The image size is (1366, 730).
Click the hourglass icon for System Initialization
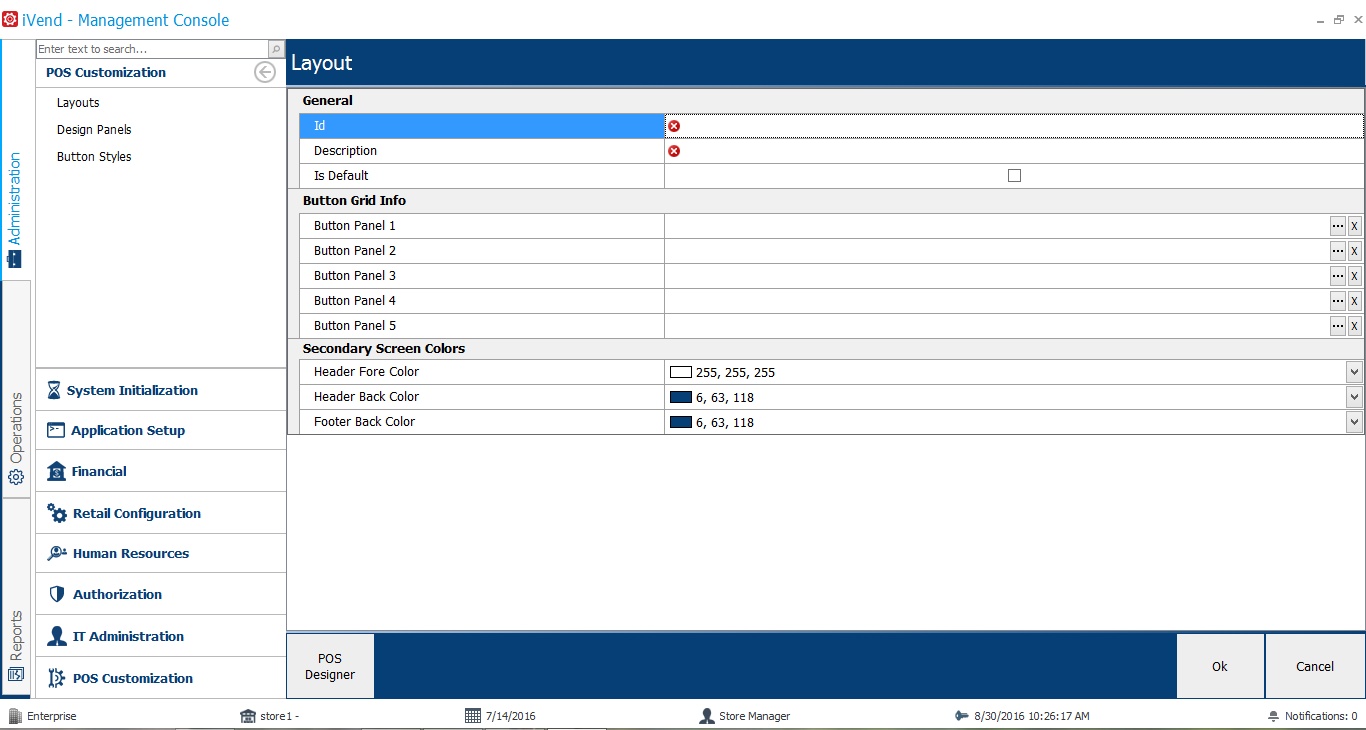pos(54,391)
